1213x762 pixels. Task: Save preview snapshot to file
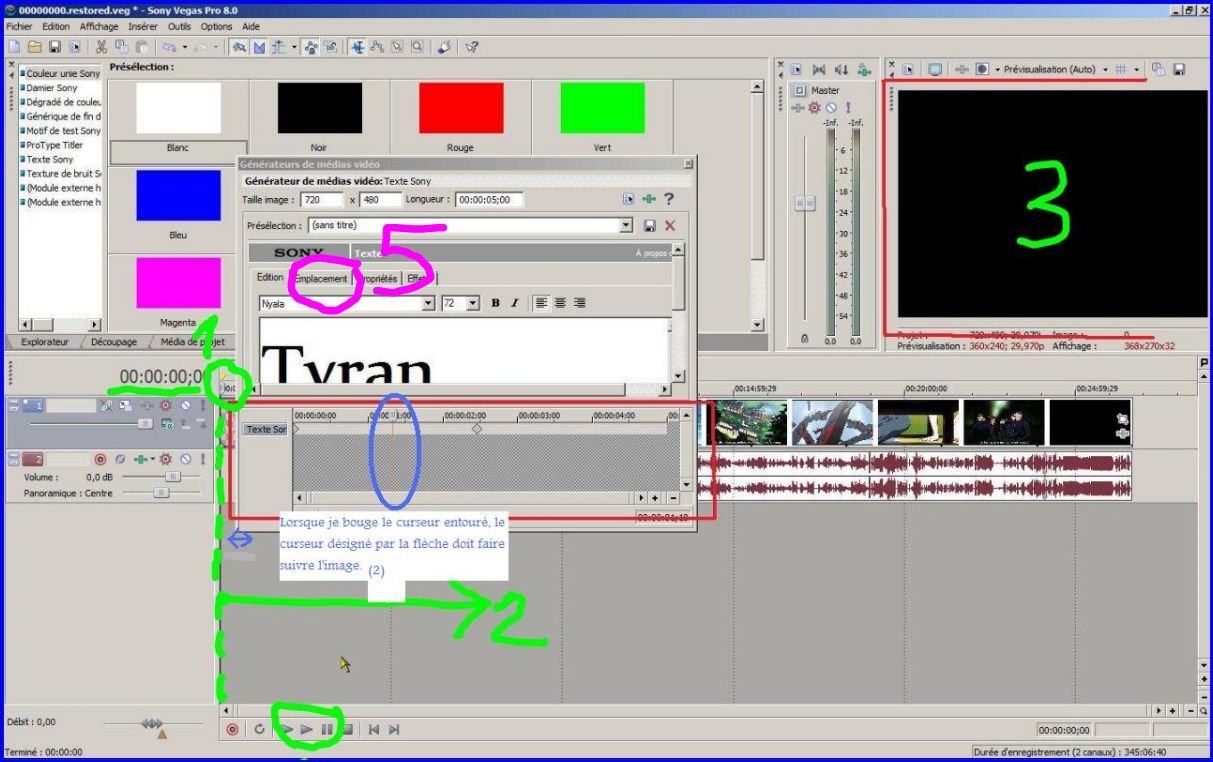(1179, 69)
